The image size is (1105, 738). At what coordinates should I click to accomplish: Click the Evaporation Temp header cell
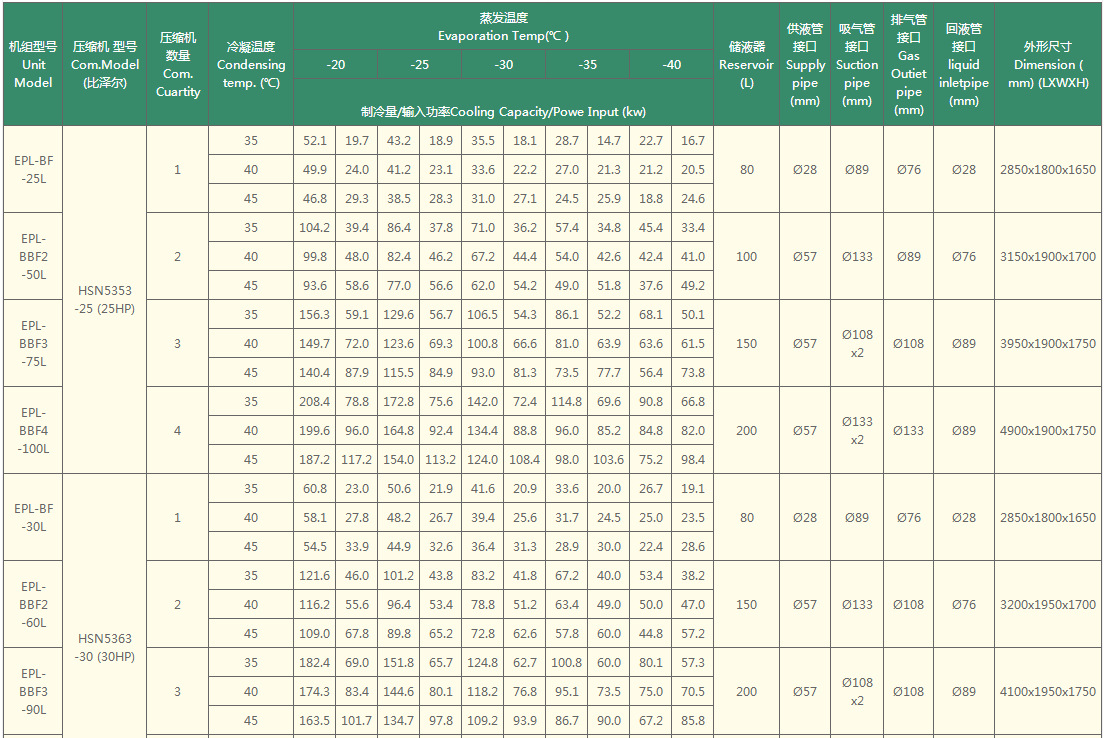[503, 27]
